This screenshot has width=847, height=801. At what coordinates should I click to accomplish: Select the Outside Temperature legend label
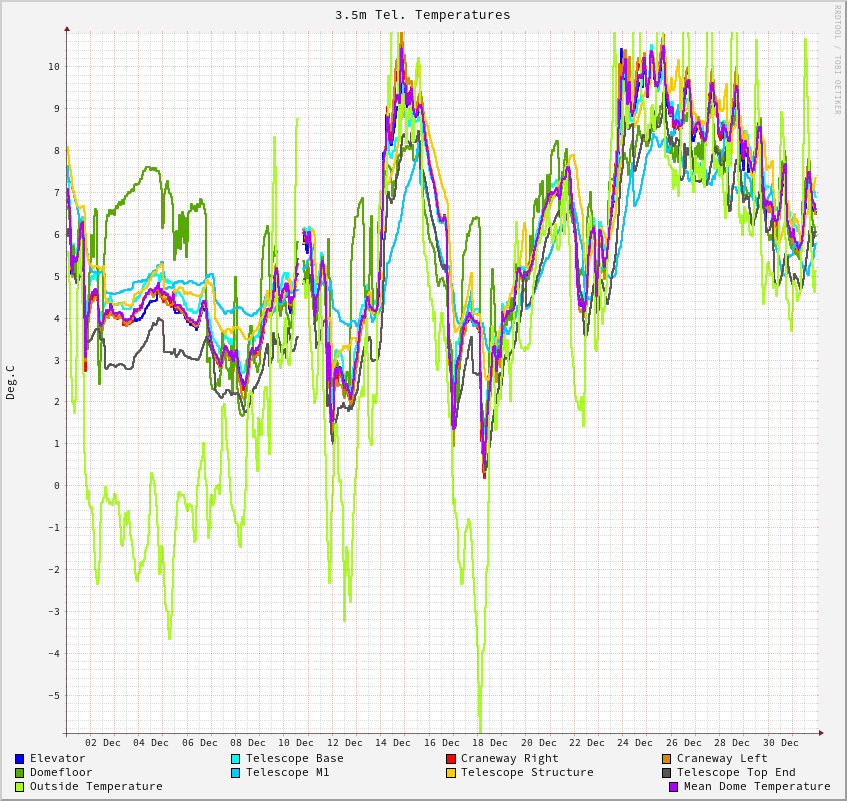pyautogui.click(x=96, y=786)
